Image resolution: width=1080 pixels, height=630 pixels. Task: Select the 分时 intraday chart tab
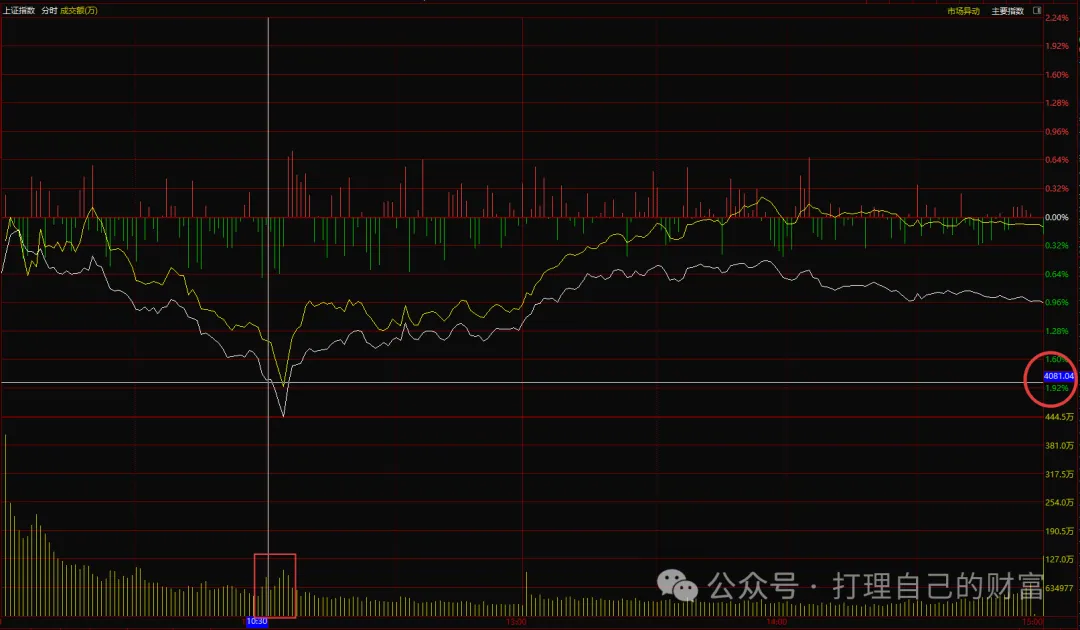[x=50, y=10]
